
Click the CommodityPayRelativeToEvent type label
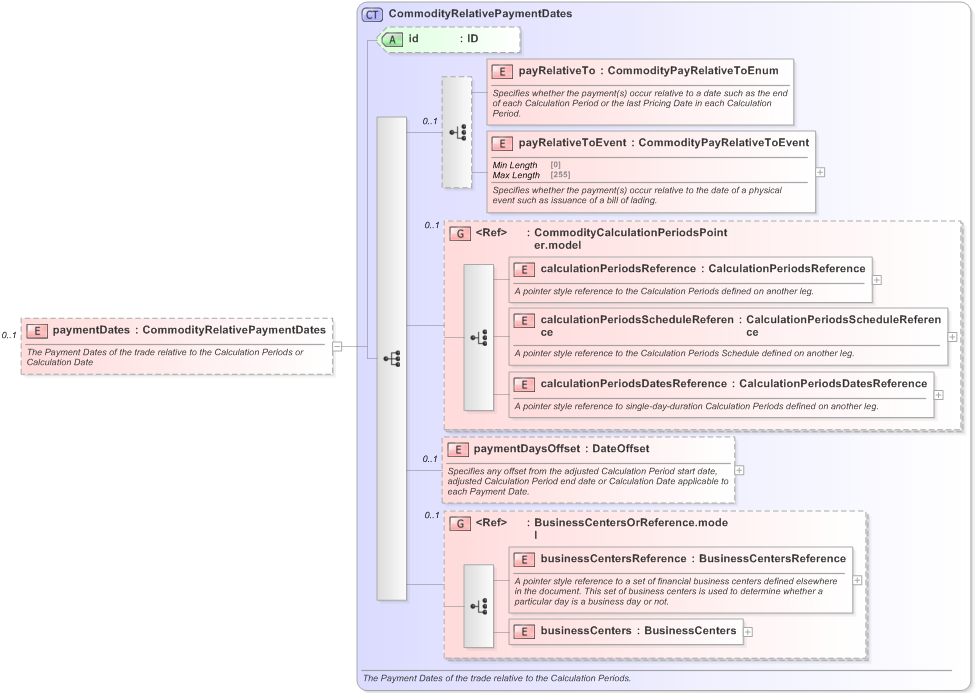pyautogui.click(x=724, y=142)
